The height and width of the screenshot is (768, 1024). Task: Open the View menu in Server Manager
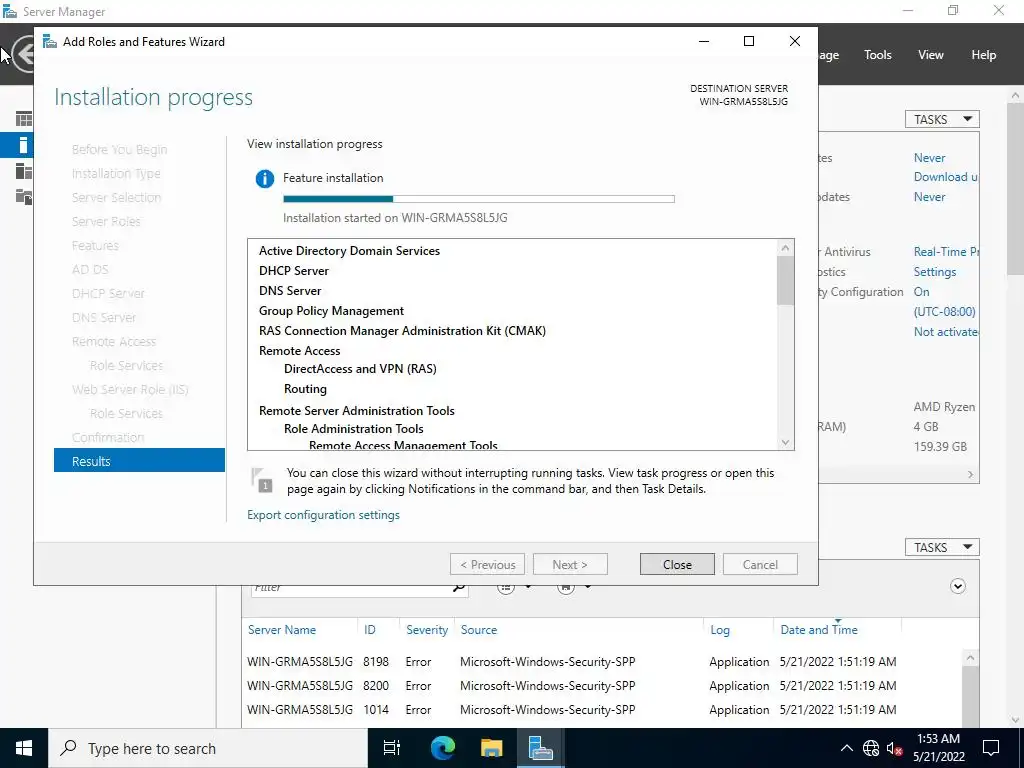930,55
